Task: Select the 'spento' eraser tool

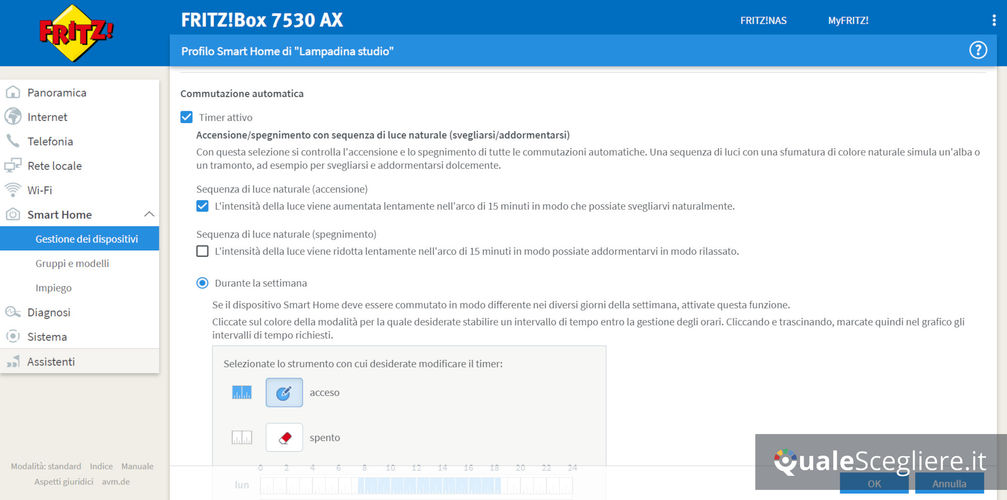Action: (x=284, y=437)
